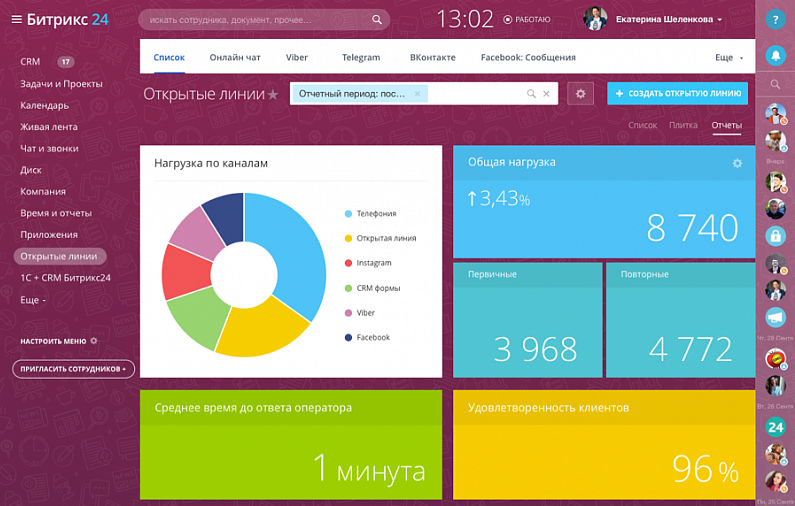795x506 pixels.
Task: Click Екатерина Шеленкова profile avatar
Action: coord(595,19)
